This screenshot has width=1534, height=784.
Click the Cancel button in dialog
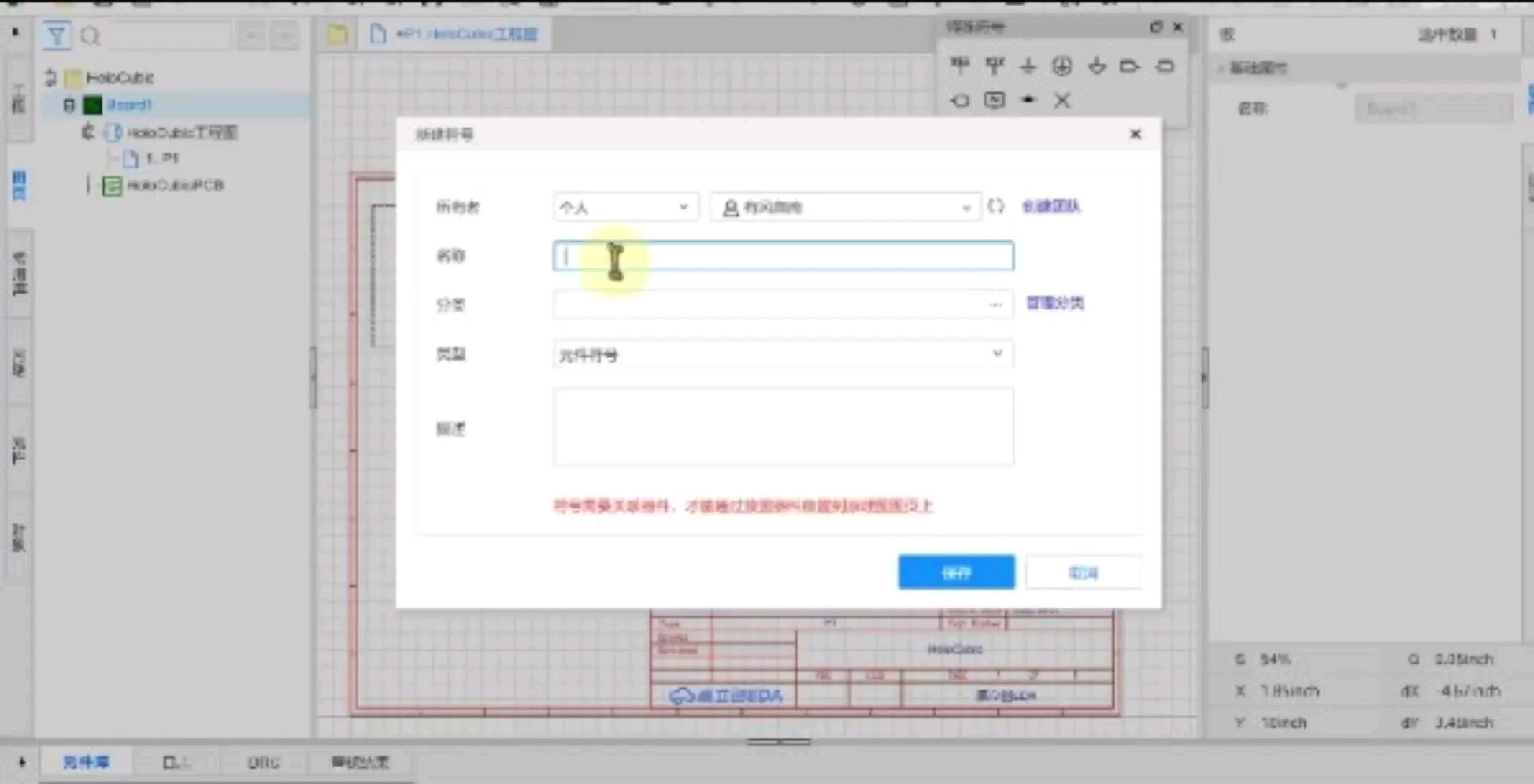point(1084,572)
